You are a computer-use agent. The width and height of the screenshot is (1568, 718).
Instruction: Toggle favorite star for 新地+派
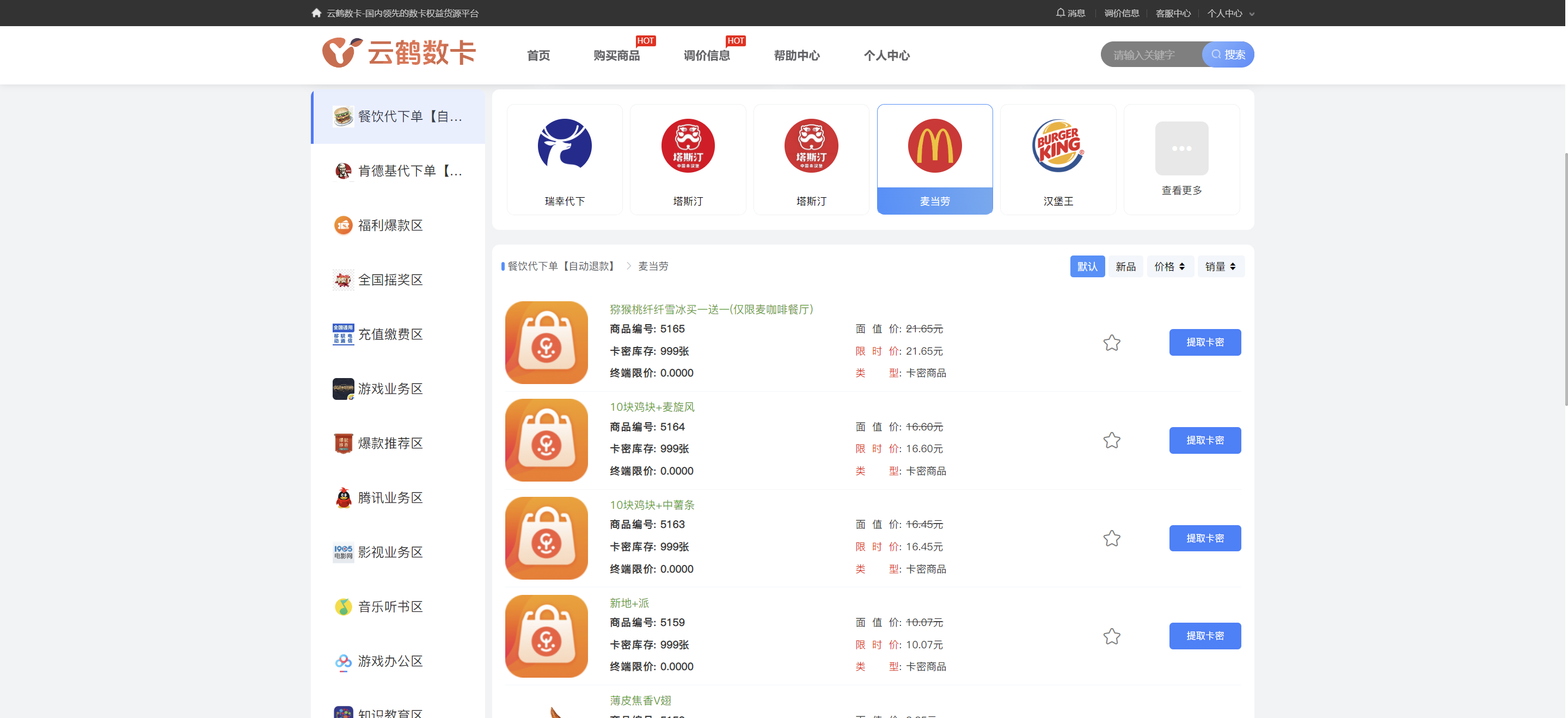[1111, 636]
